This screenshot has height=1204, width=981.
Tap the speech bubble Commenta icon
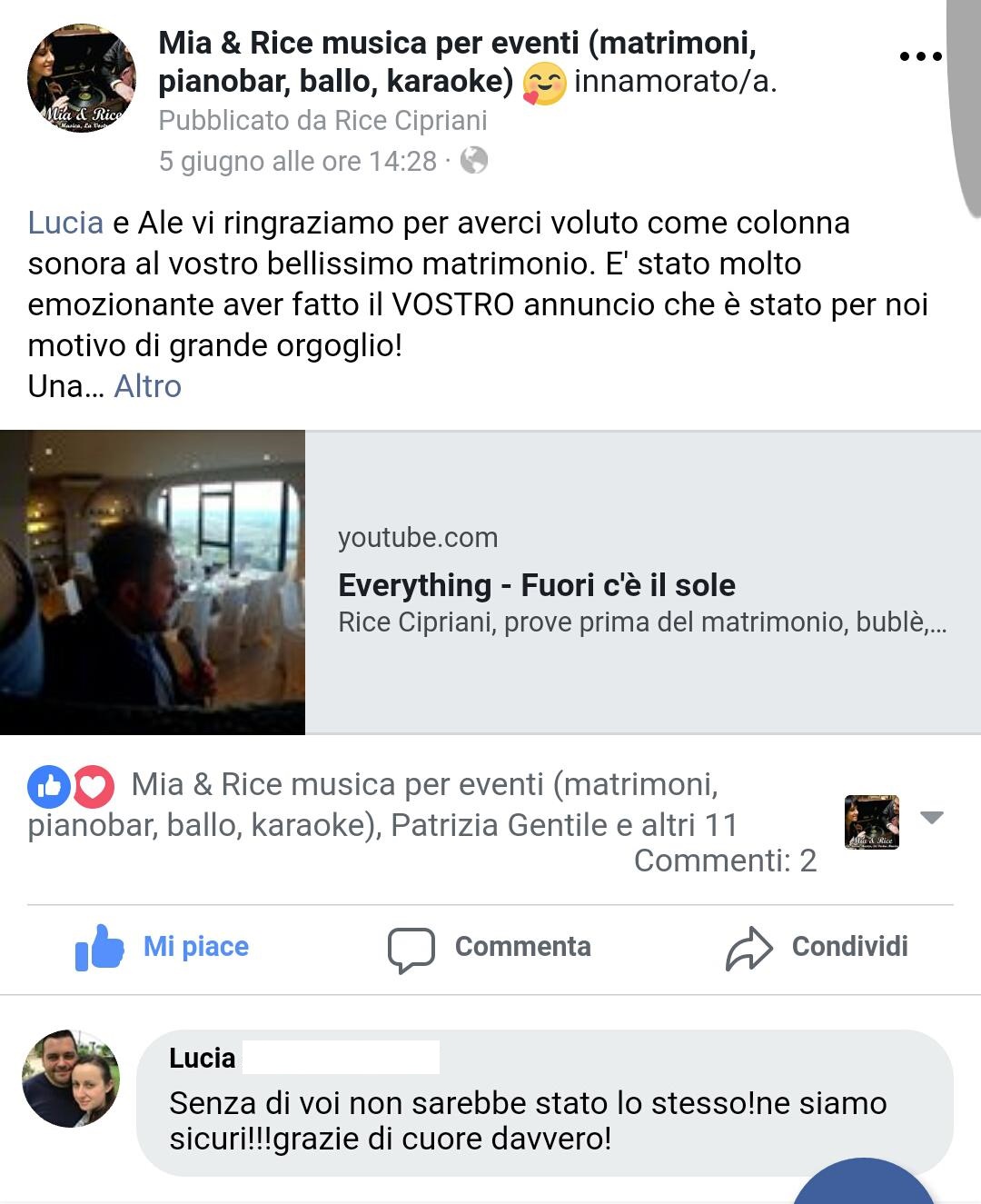click(x=411, y=950)
